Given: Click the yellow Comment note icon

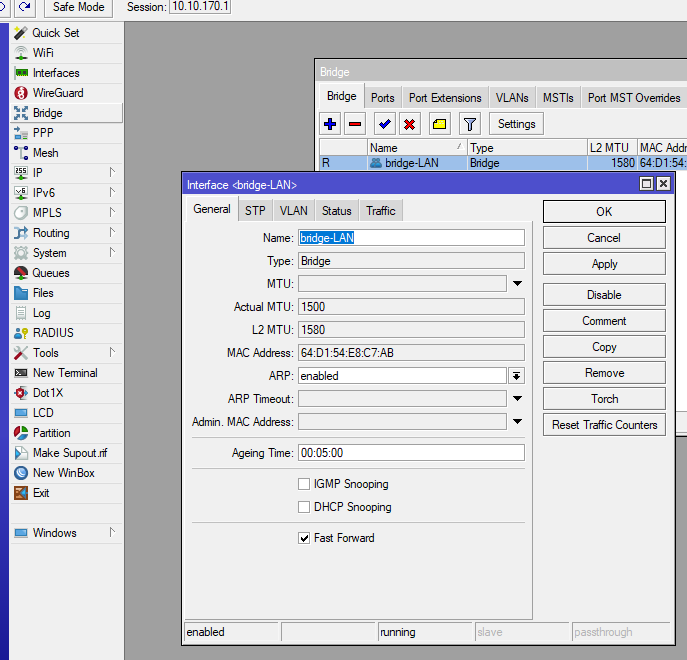Looking at the screenshot, I should 439,124.
